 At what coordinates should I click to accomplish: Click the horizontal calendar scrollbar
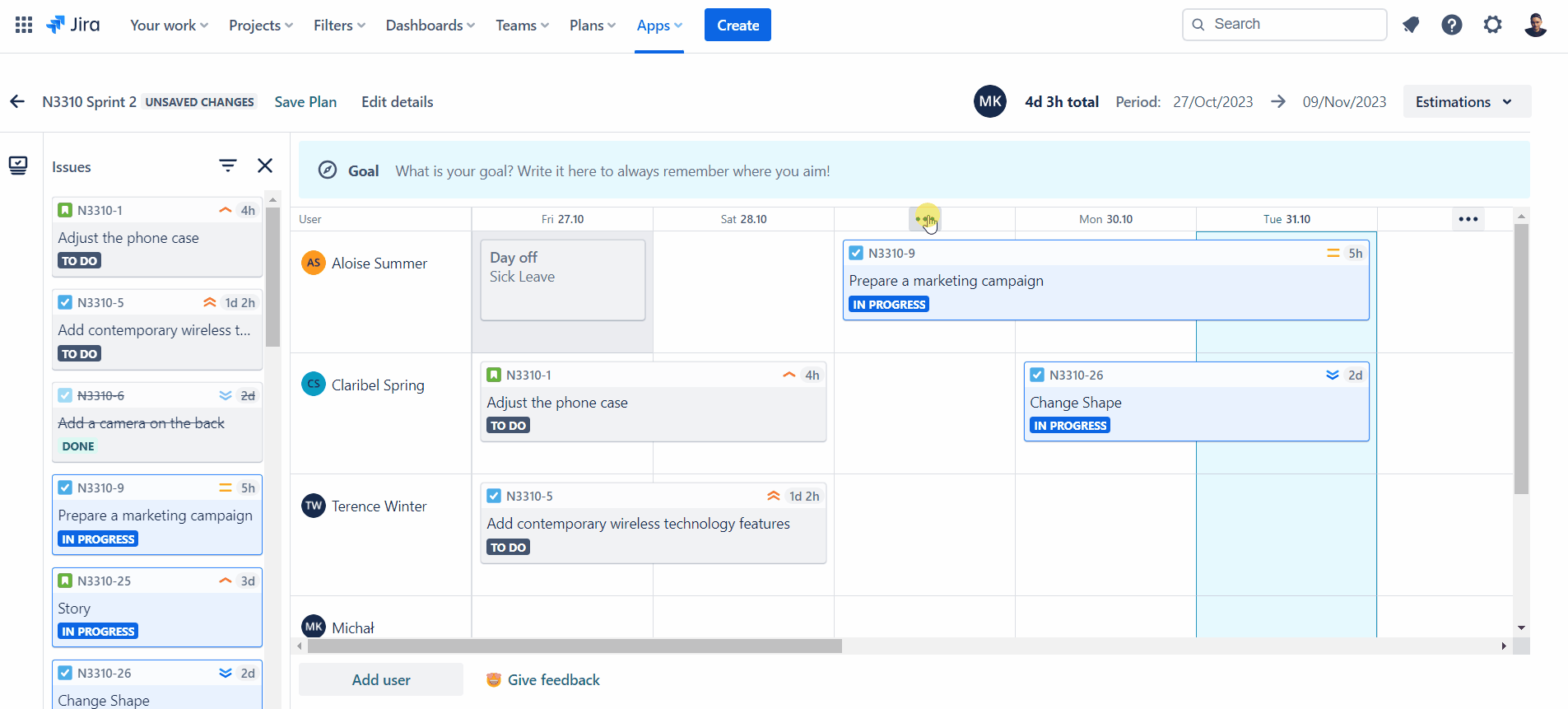pyautogui.click(x=575, y=646)
